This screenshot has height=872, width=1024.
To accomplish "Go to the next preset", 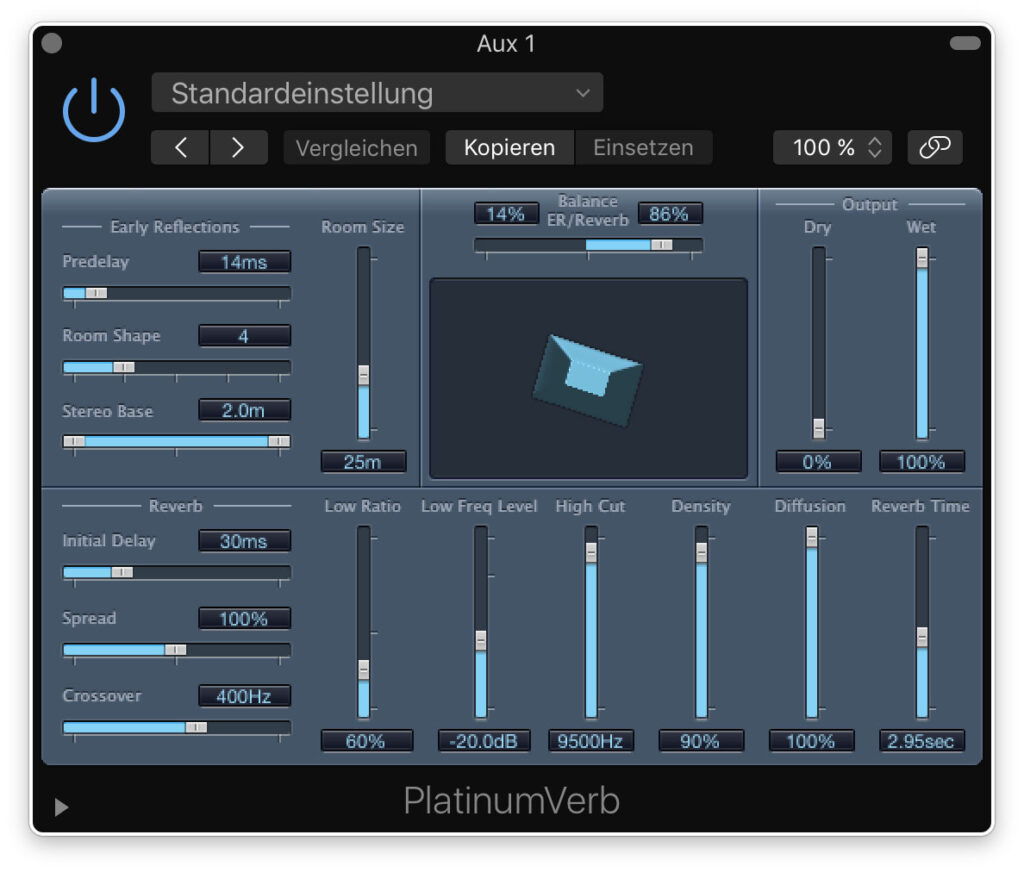I will [x=238, y=148].
